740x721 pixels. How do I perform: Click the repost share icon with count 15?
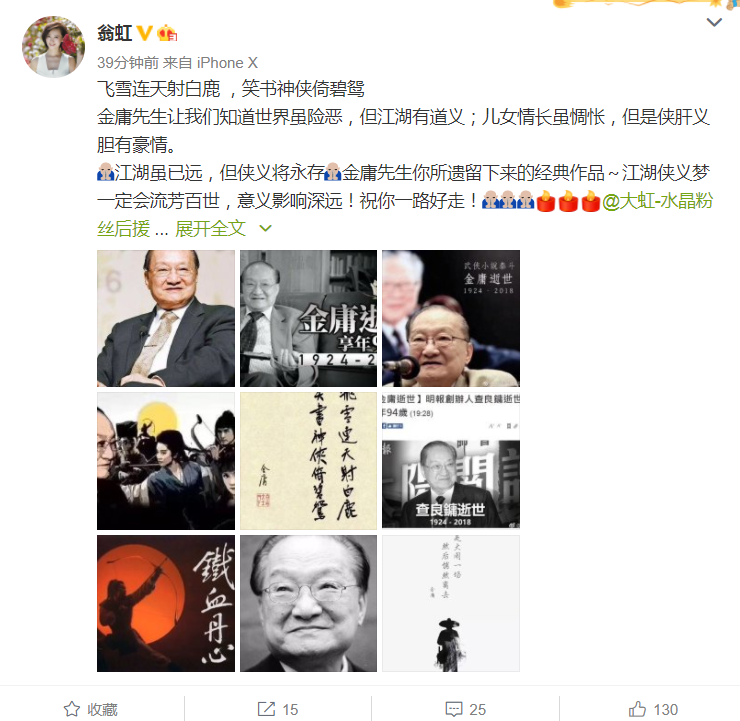point(266,709)
